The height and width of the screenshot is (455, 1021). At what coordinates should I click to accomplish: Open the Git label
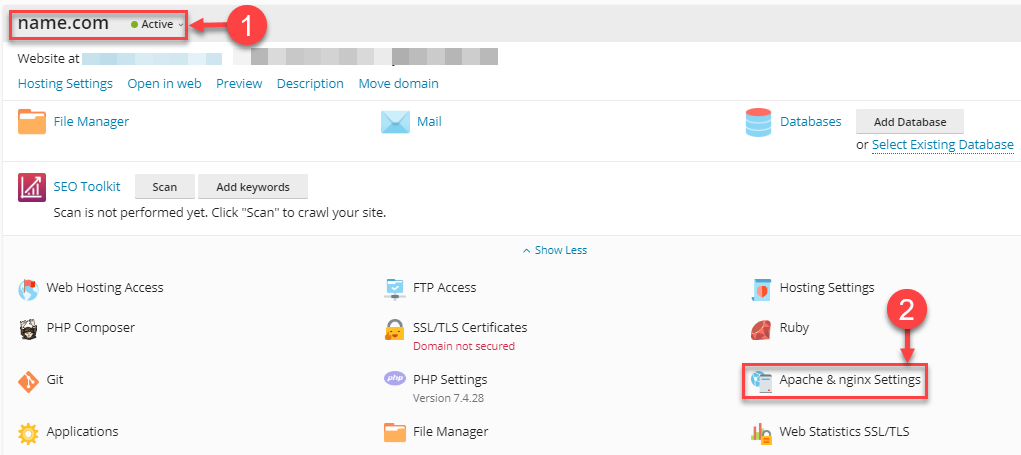coord(55,379)
